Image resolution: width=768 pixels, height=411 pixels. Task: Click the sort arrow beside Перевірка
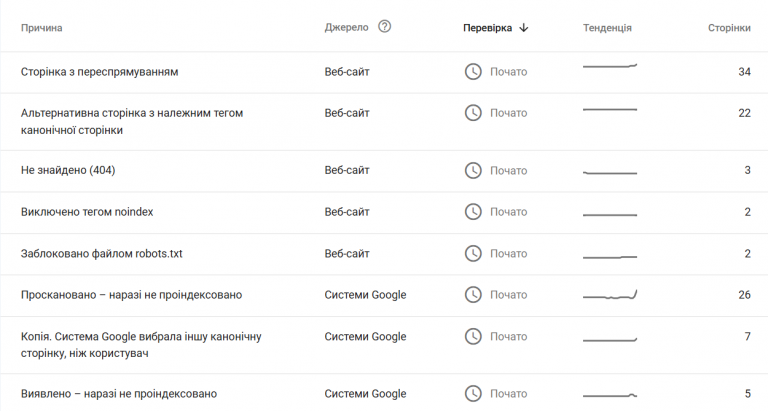[524, 28]
